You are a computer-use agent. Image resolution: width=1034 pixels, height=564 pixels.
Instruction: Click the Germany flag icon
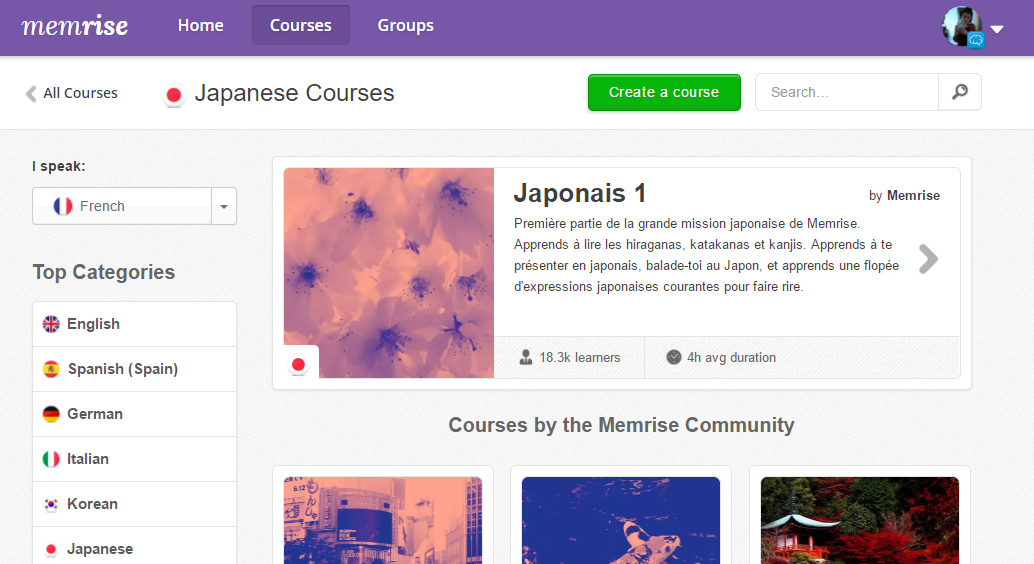click(51, 414)
